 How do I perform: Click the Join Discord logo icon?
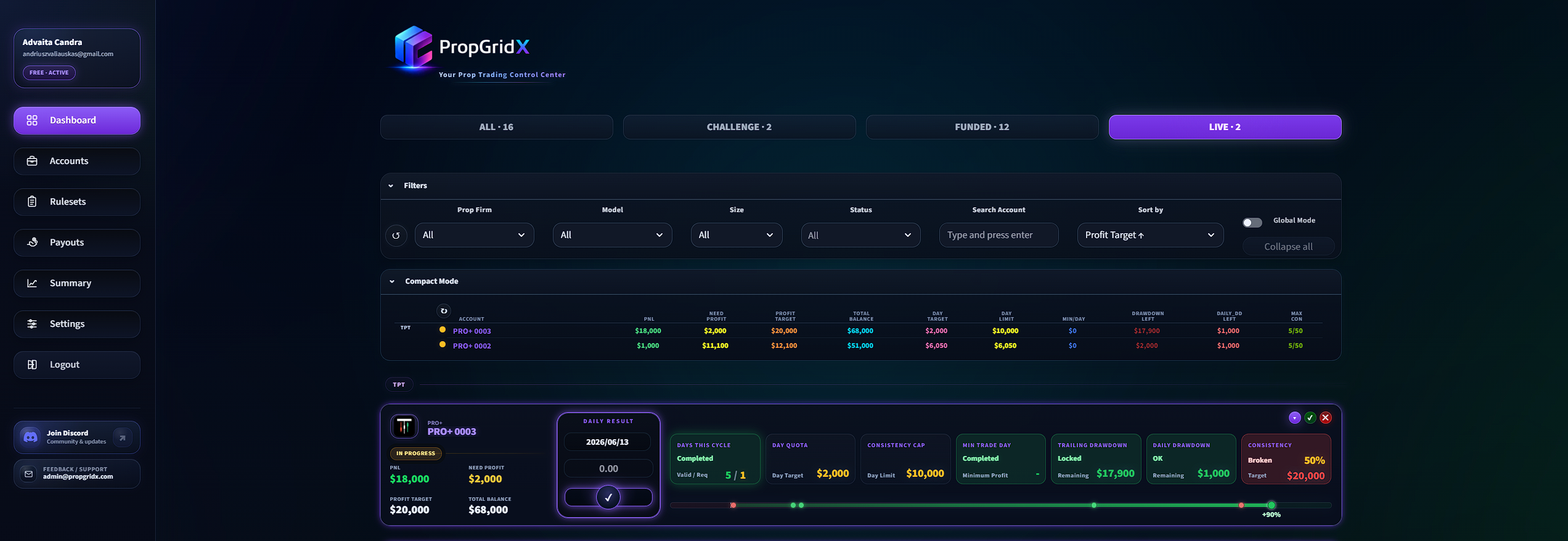(30, 437)
